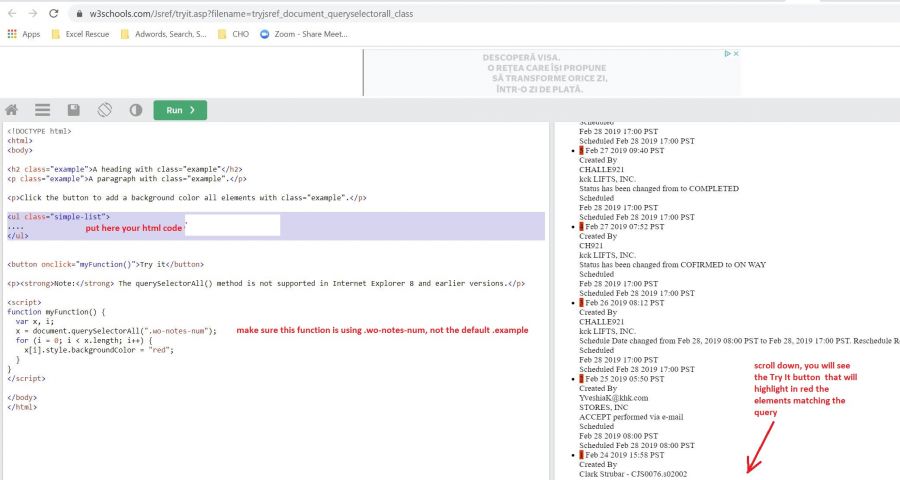Click the Feb 26 2019 08:12 PST entry
900x480 pixels.
(624, 303)
